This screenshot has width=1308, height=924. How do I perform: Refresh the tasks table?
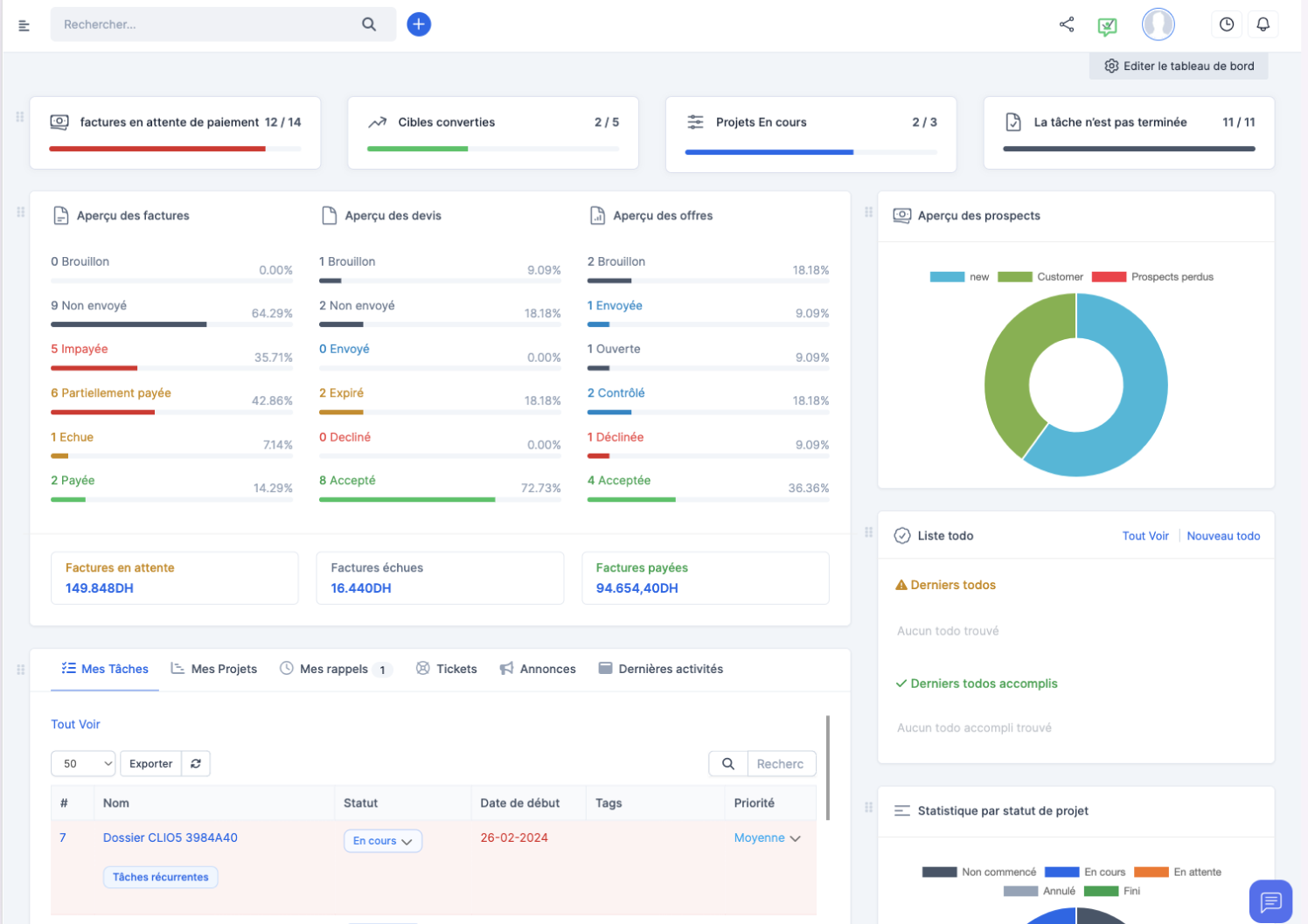click(196, 763)
